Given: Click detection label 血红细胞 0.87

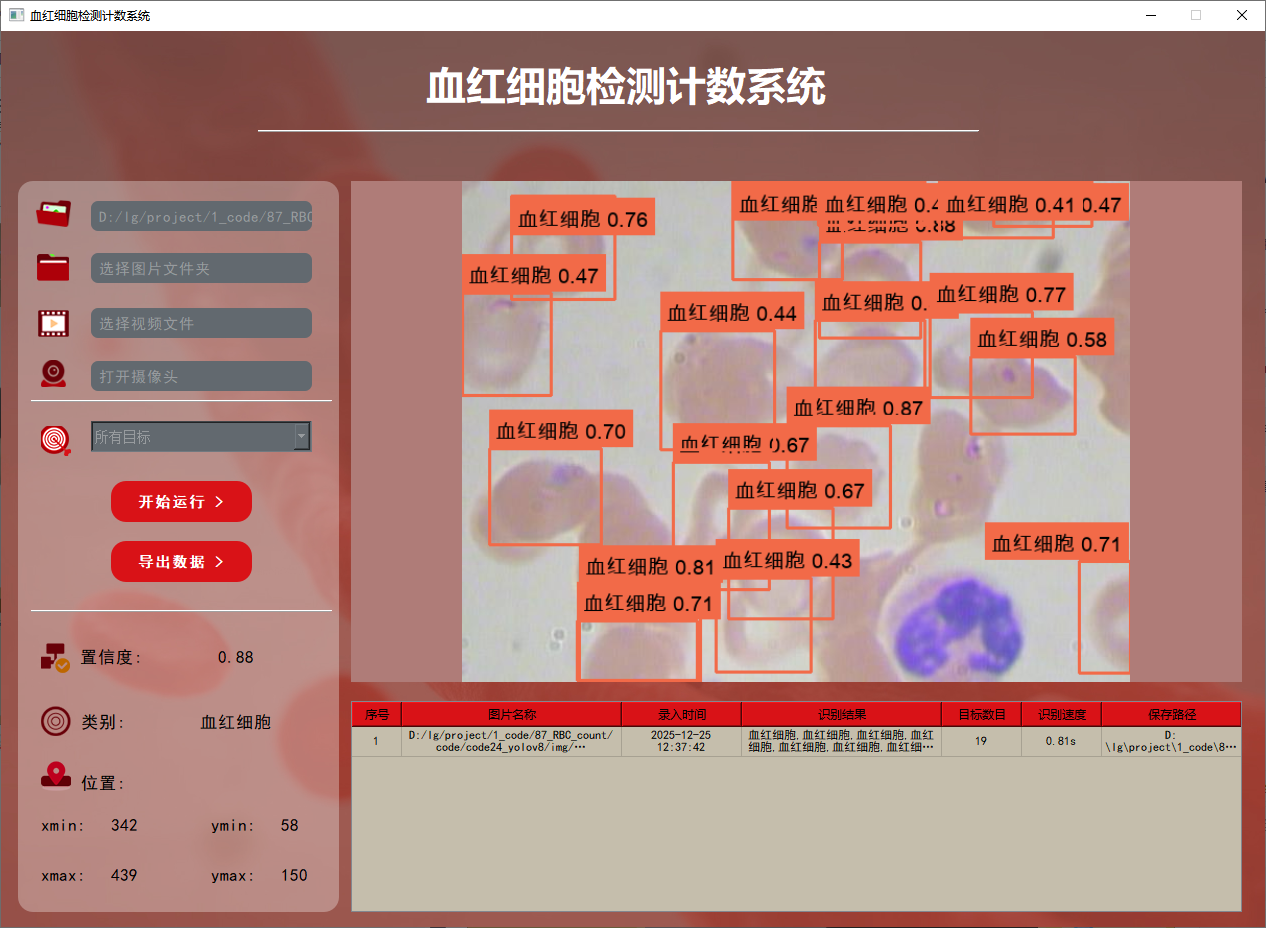Looking at the screenshot, I should tap(859, 407).
